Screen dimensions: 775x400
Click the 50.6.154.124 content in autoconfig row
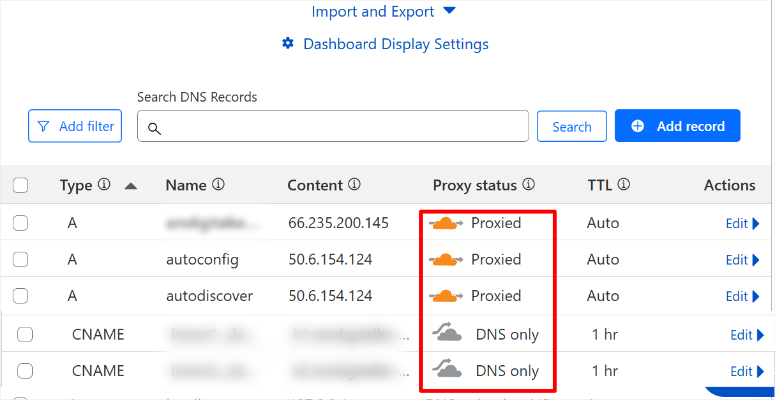pyautogui.click(x=330, y=260)
